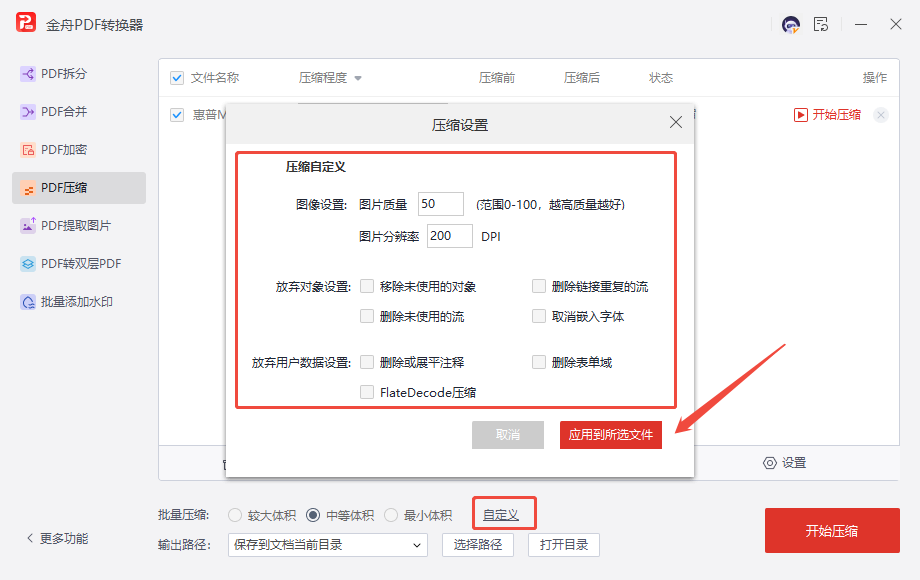Click the PDF压缩 sidebar icon
Image resolution: width=920 pixels, height=580 pixels.
(x=28, y=188)
